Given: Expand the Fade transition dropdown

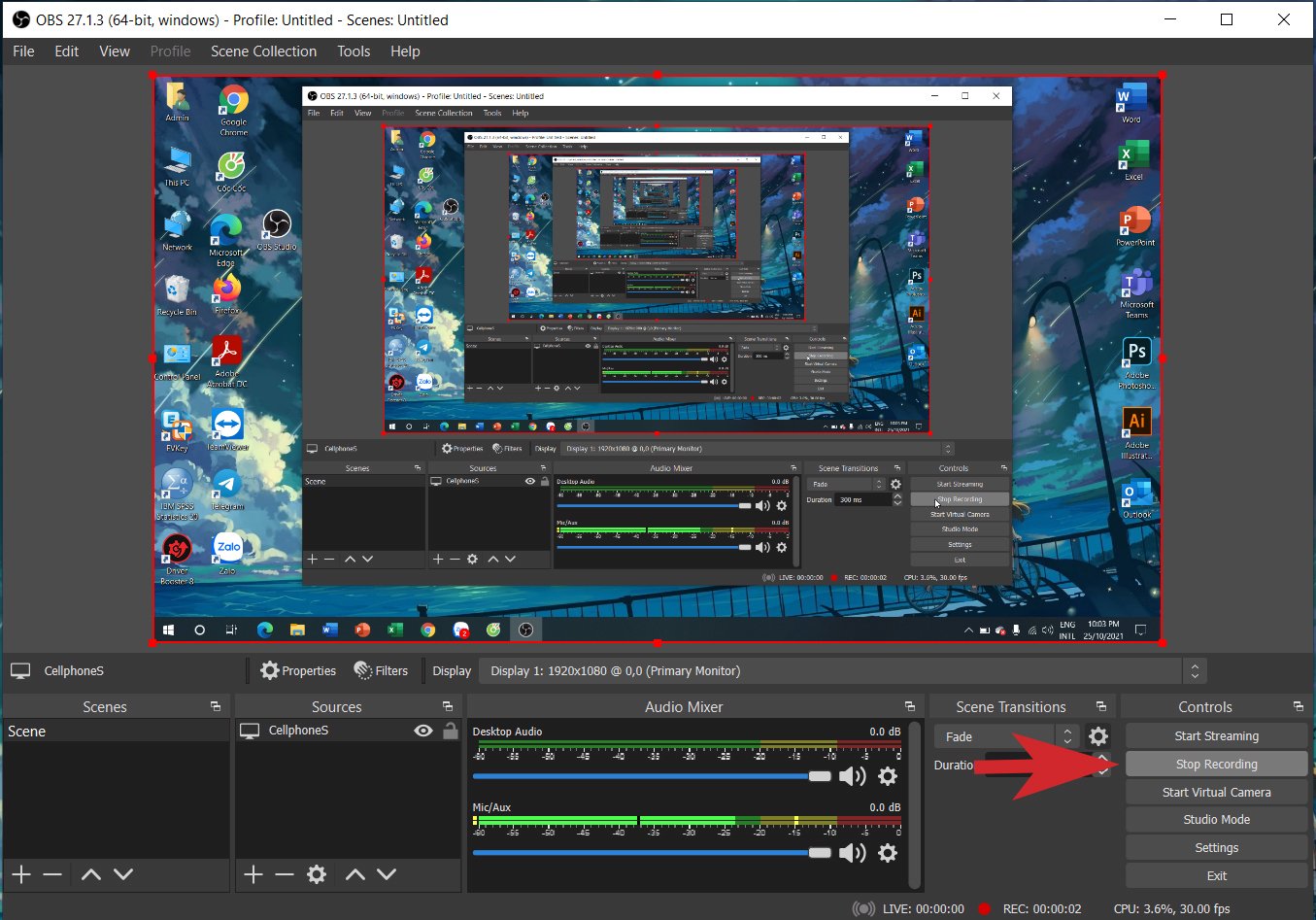Looking at the screenshot, I should pyautogui.click(x=1066, y=736).
